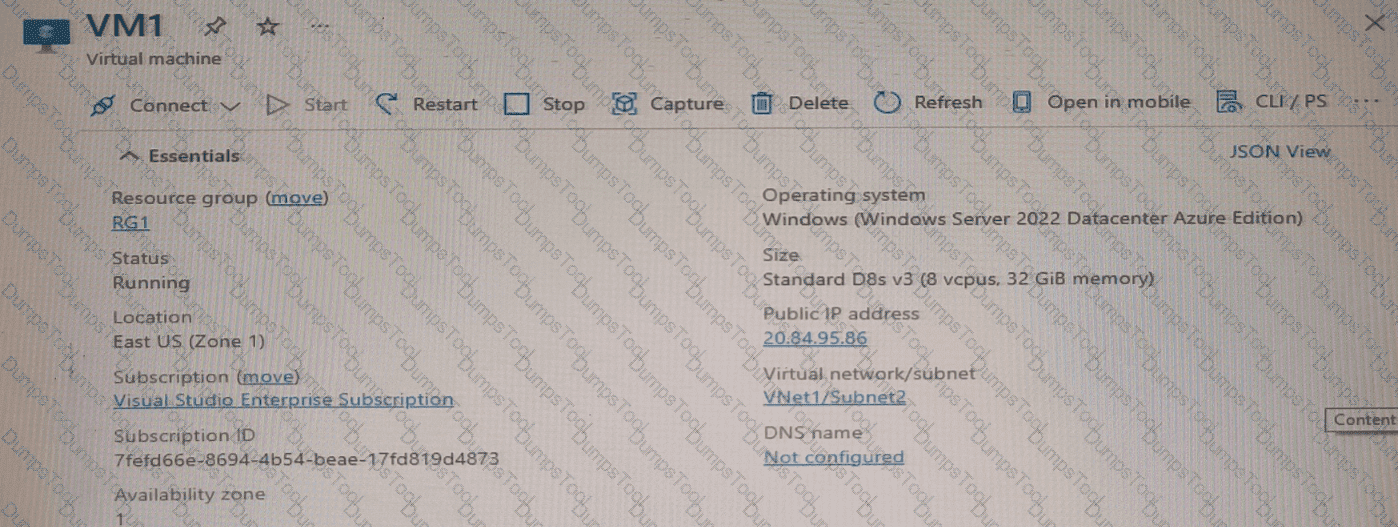Click the Operating system label
This screenshot has height=527, width=1398.
coord(844,195)
